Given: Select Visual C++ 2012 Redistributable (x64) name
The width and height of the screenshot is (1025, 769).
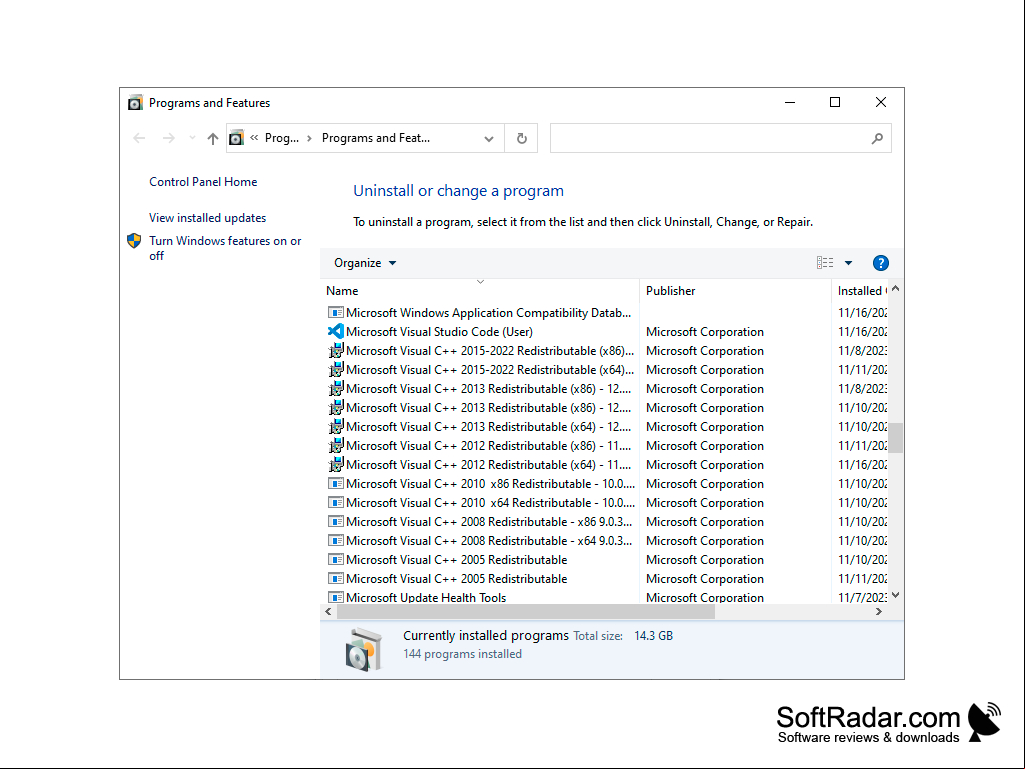Looking at the screenshot, I should pos(488,464).
